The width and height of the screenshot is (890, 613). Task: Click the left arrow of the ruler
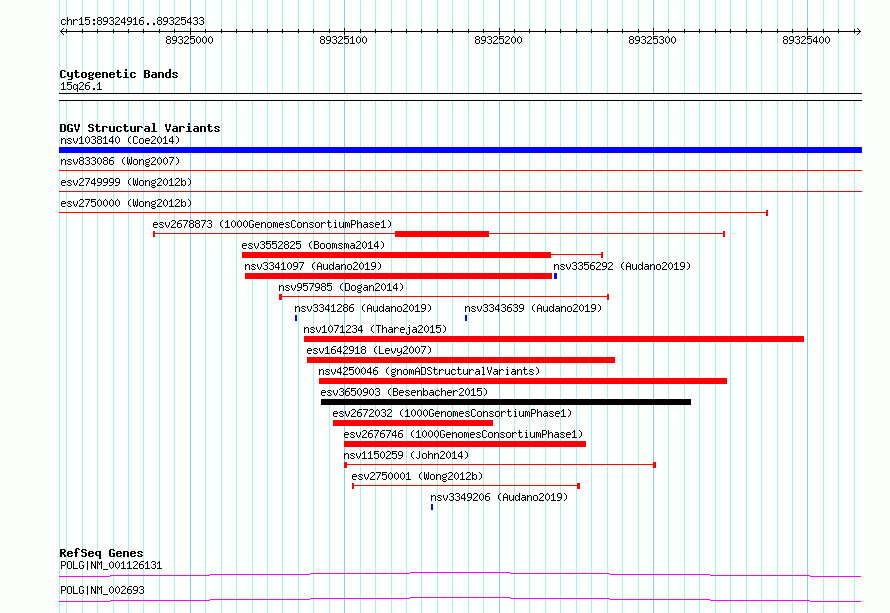(x=62, y=32)
